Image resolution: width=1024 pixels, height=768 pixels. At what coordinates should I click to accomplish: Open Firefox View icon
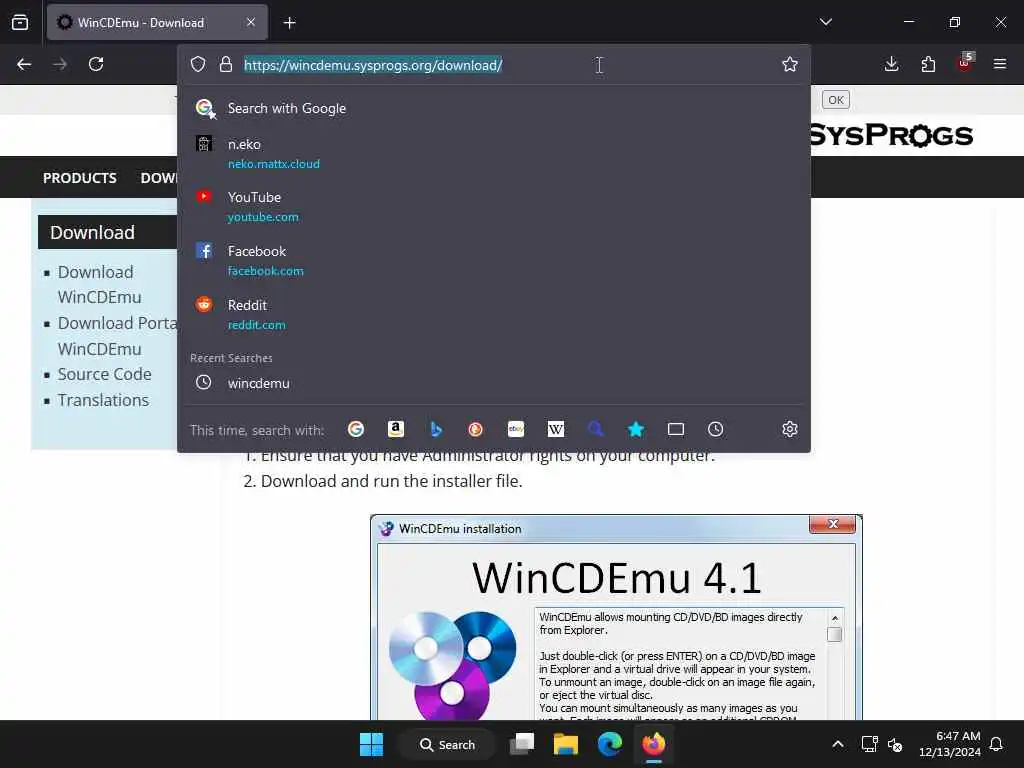20,22
